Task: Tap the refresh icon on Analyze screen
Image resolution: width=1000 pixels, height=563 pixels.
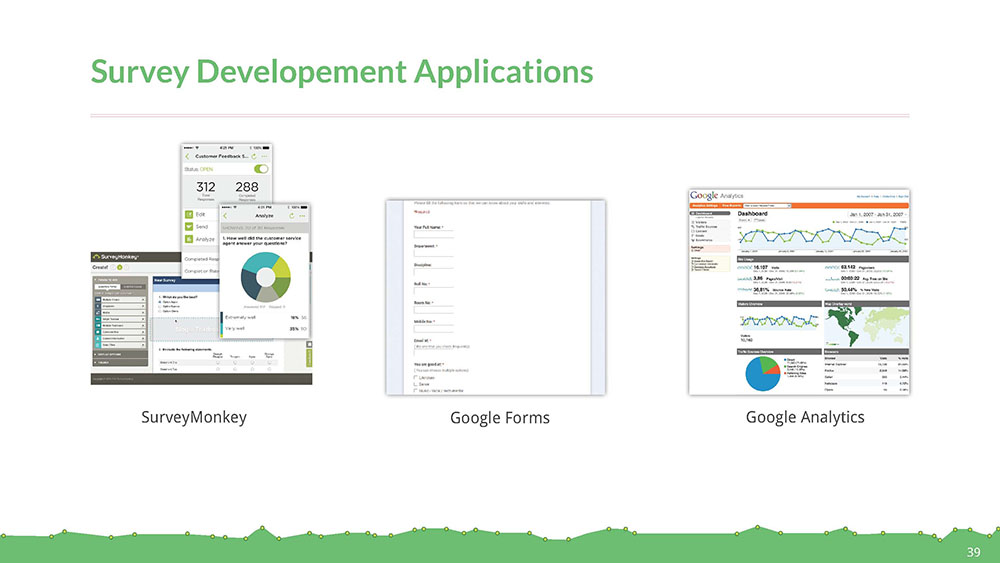Action: pyautogui.click(x=291, y=216)
